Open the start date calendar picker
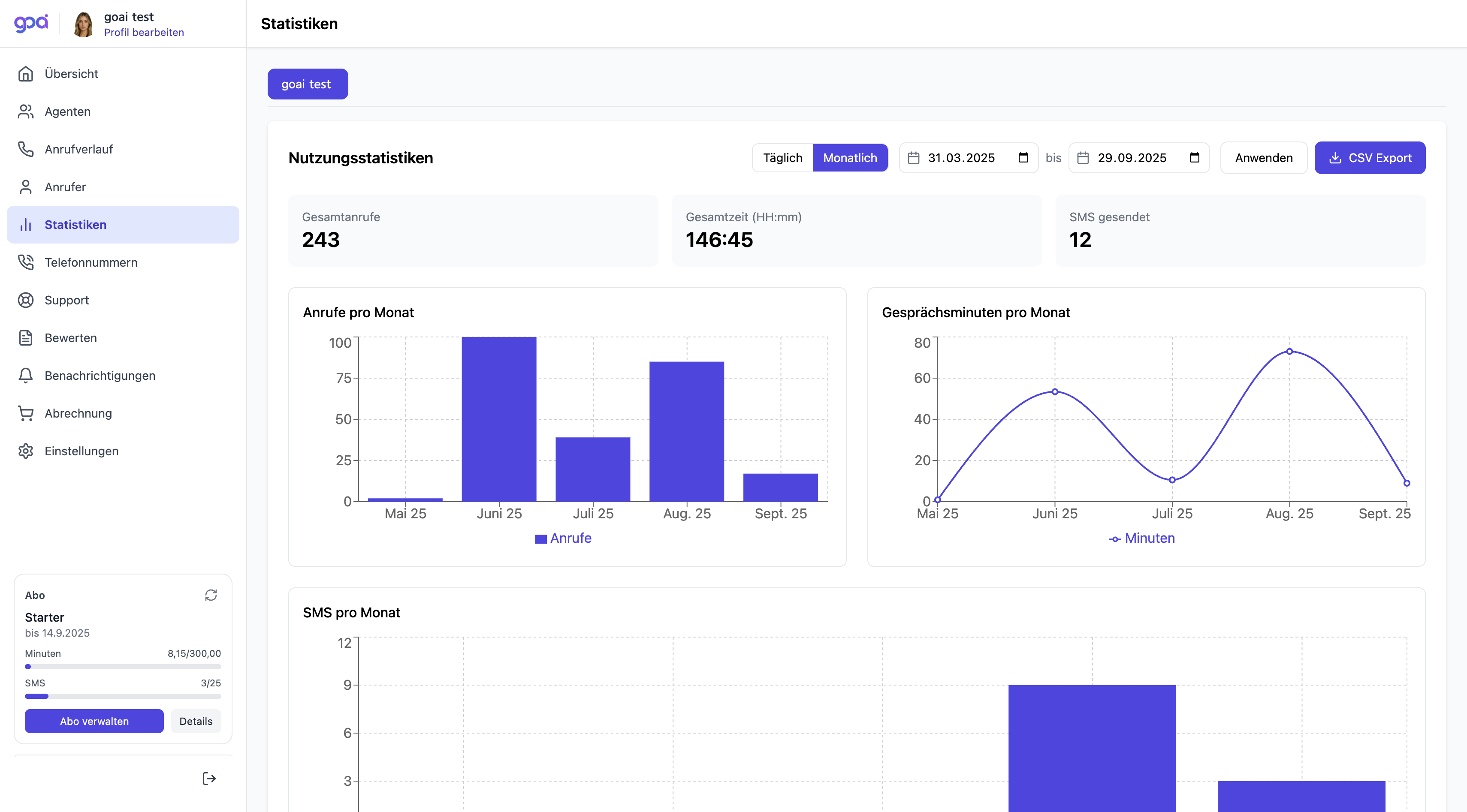Image resolution: width=1467 pixels, height=812 pixels. (x=1023, y=158)
